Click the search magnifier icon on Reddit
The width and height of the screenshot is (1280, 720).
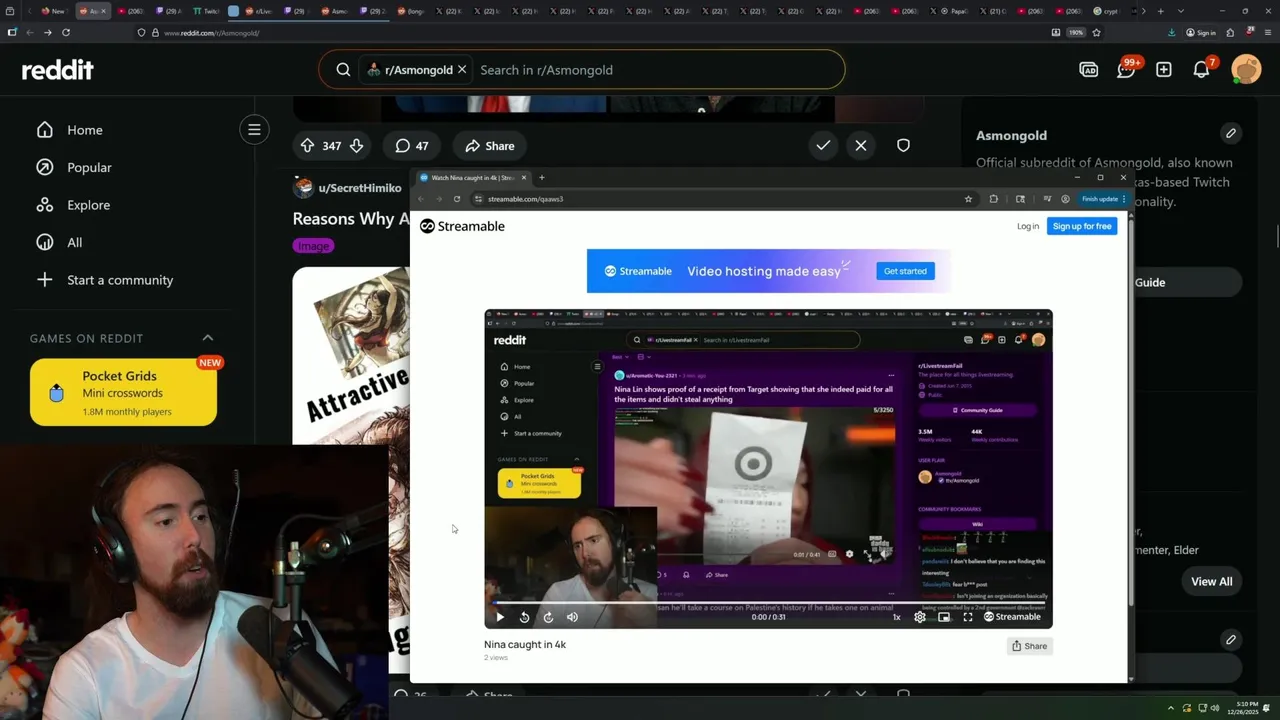343,70
